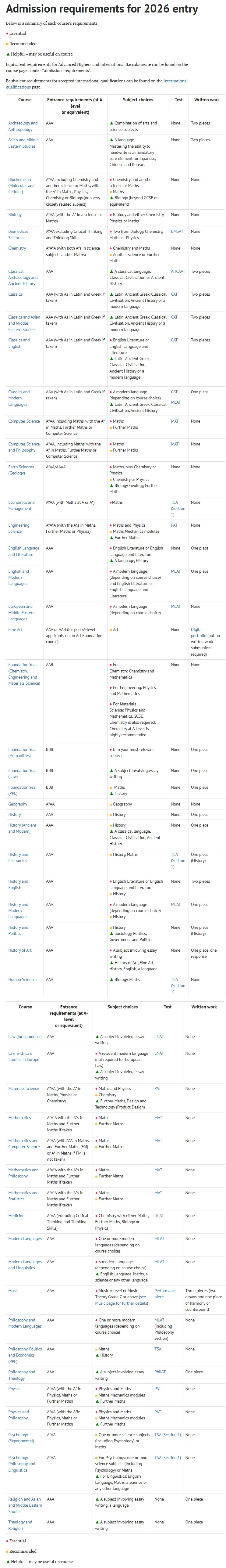Click the Fine Art course link
The image size is (226, 1568).
point(15,629)
